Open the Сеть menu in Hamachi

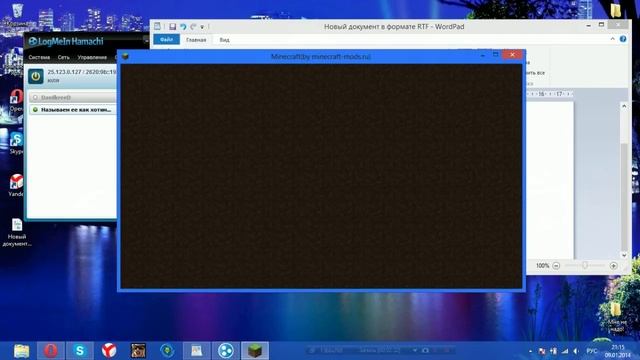(x=63, y=58)
